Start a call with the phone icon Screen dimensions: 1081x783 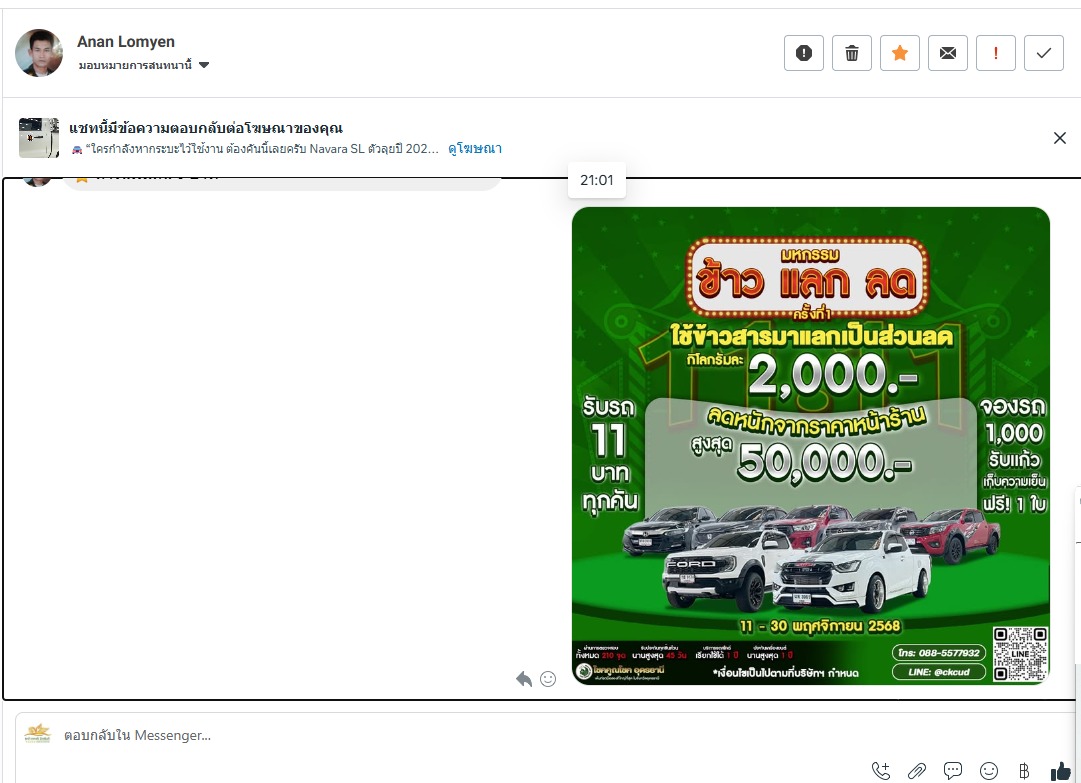click(x=881, y=771)
